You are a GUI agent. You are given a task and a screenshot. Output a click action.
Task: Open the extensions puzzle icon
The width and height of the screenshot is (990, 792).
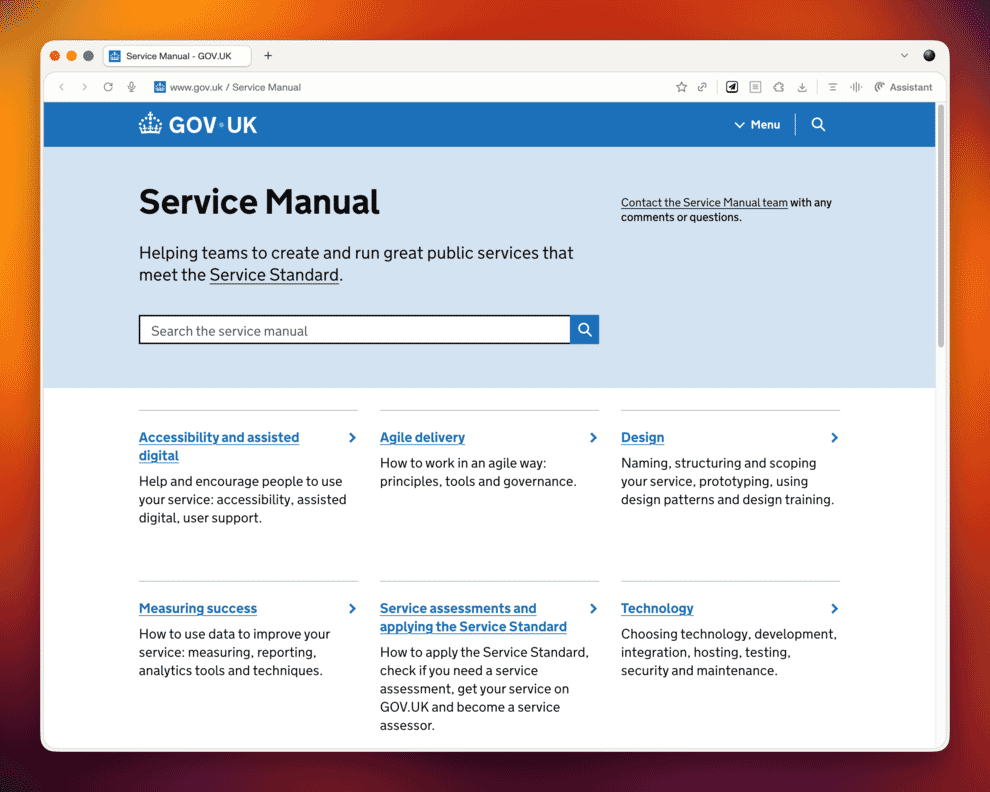(778, 87)
